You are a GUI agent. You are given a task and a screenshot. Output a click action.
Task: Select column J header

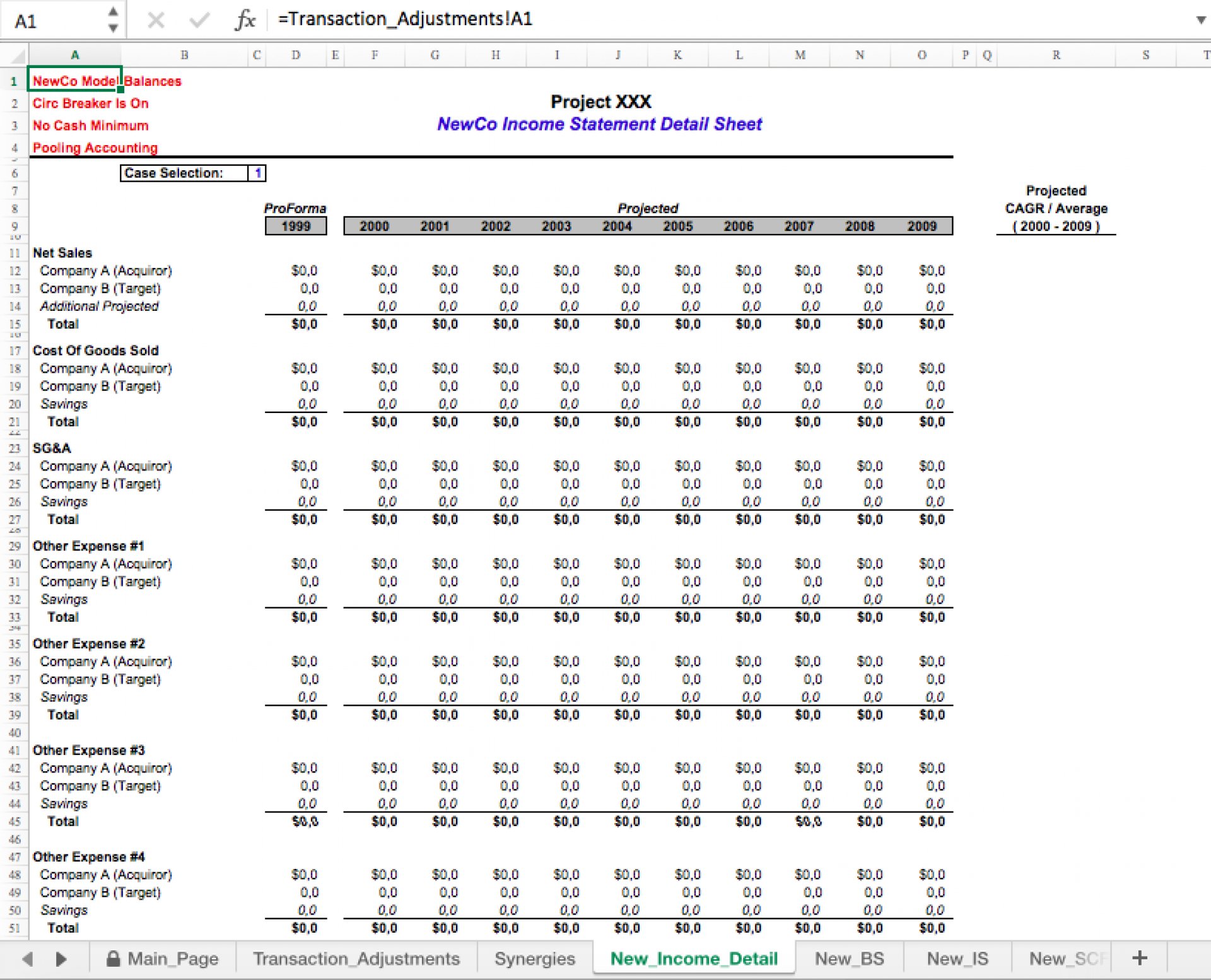click(617, 55)
